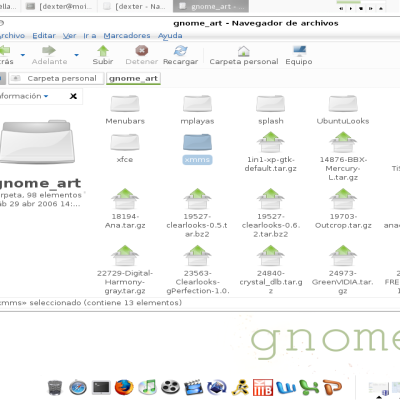Click the Detener (stop) toolbar button
The width and height of the screenshot is (400, 400).
coord(142,55)
